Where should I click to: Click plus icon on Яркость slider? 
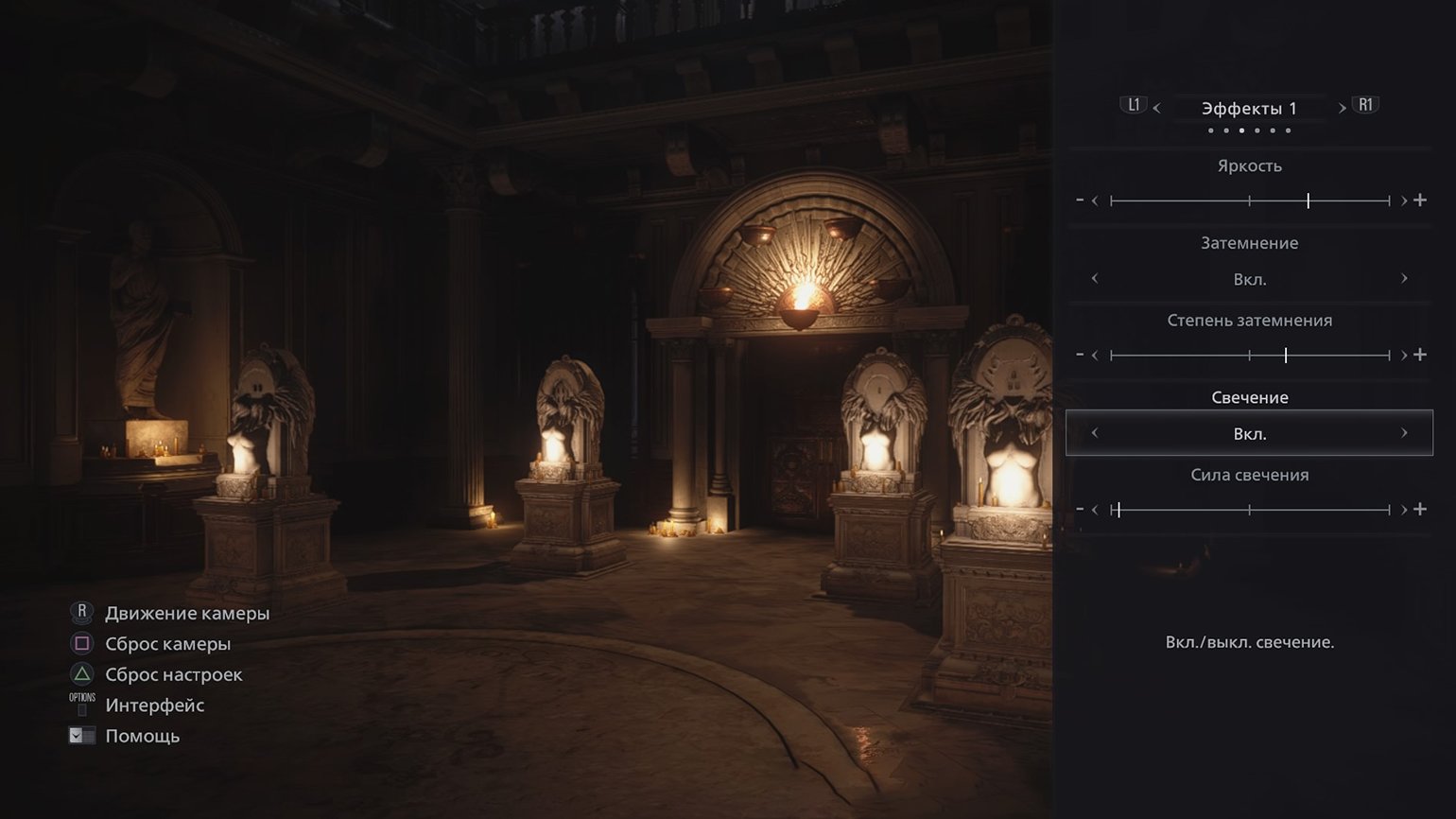coord(1419,200)
